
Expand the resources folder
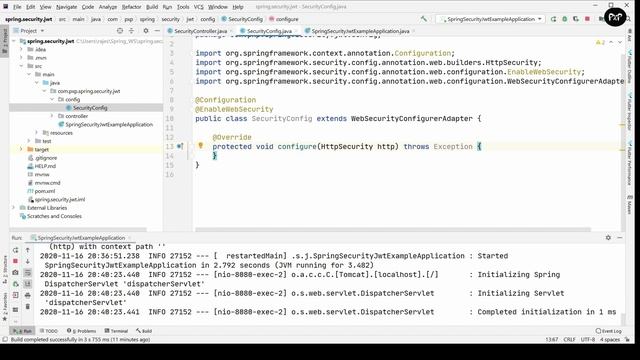click(37, 133)
